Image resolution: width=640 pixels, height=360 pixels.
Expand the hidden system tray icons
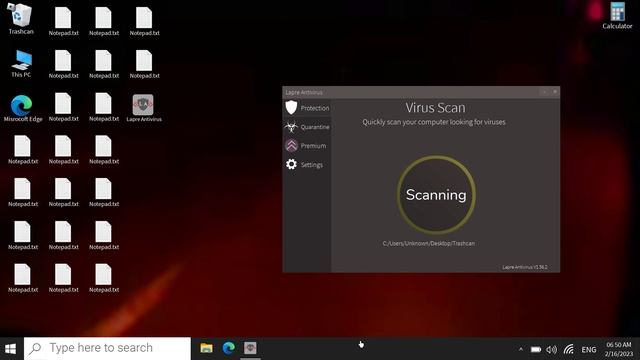[x=521, y=349]
